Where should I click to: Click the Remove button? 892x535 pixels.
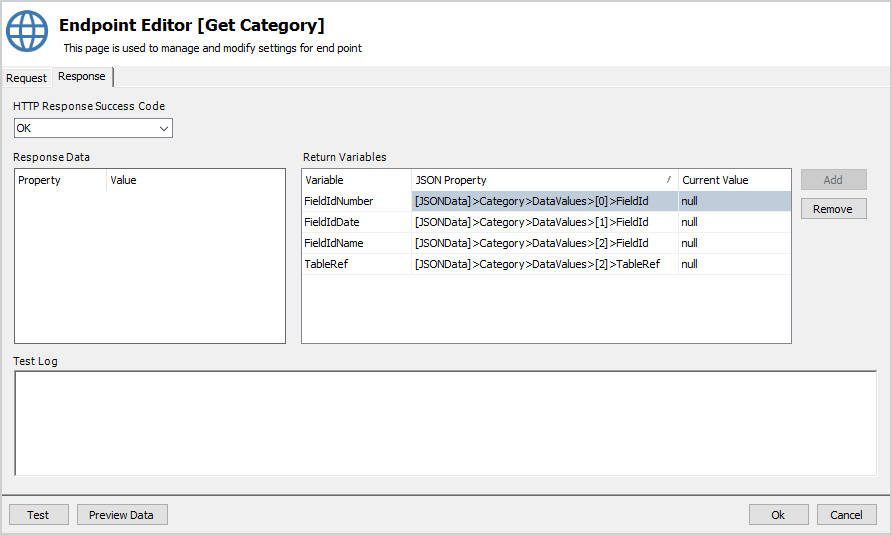point(833,209)
